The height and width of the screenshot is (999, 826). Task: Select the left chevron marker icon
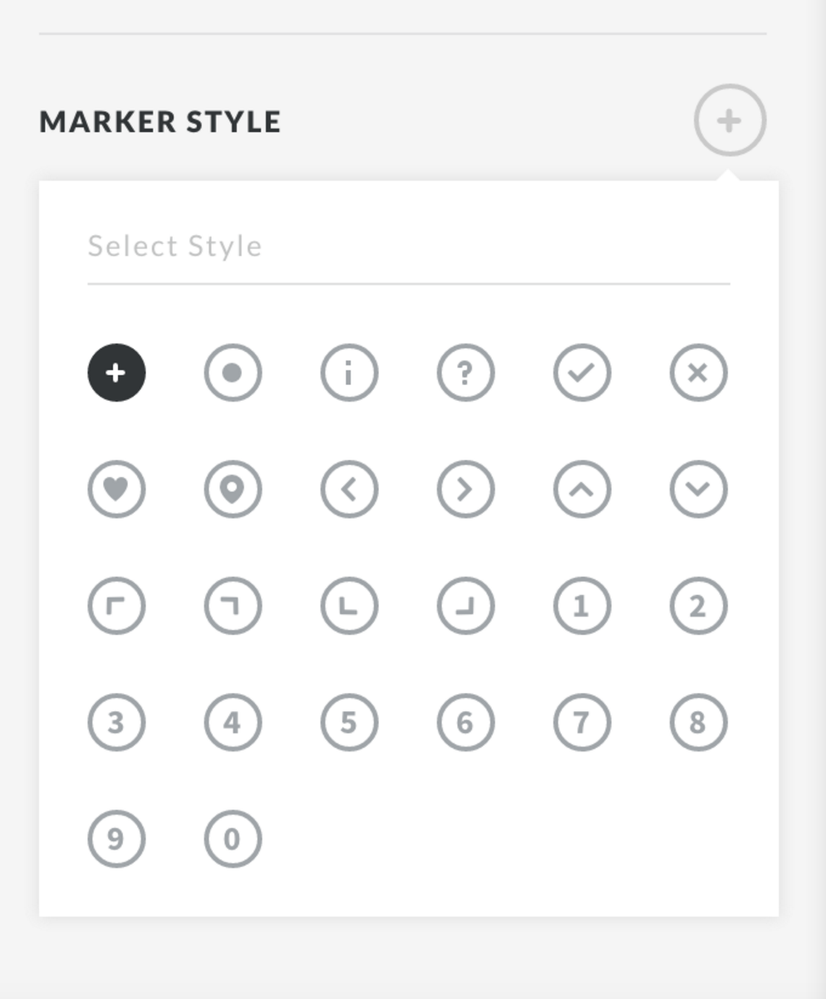click(349, 489)
